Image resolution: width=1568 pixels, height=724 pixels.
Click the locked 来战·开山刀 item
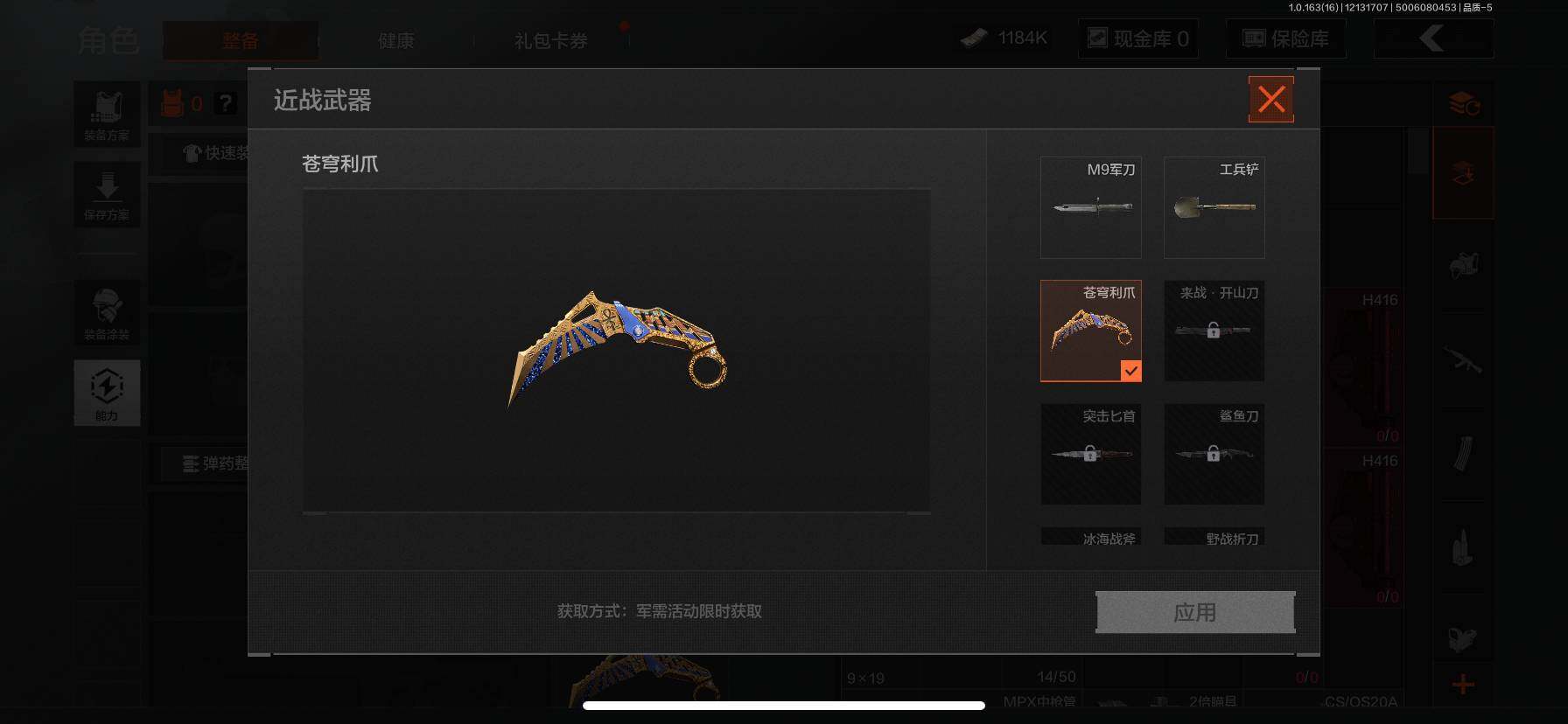click(1214, 331)
